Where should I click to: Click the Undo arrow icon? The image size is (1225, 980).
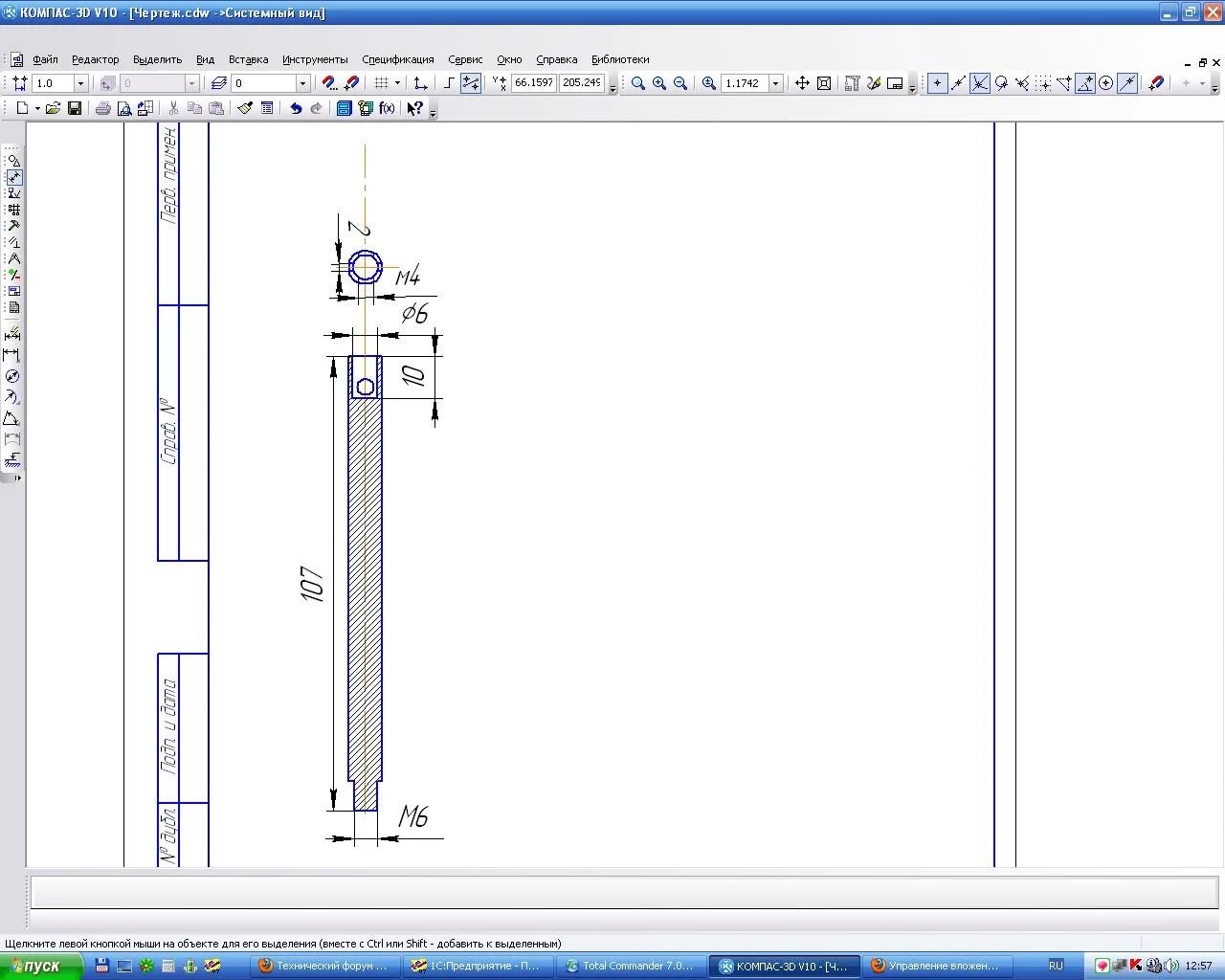point(296,108)
